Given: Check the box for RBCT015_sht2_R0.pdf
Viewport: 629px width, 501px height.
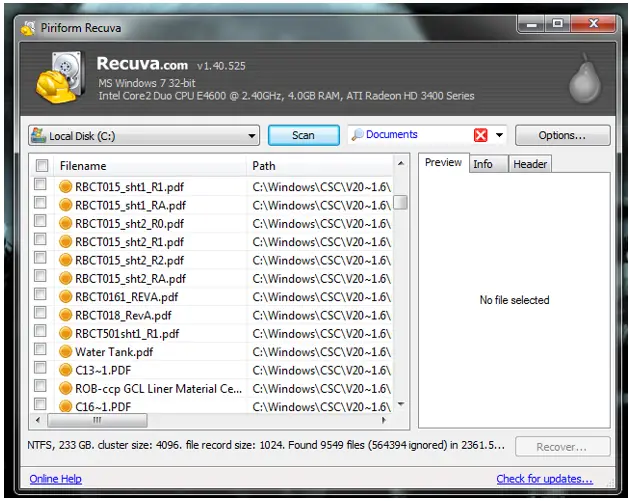Looking at the screenshot, I should point(40,221).
